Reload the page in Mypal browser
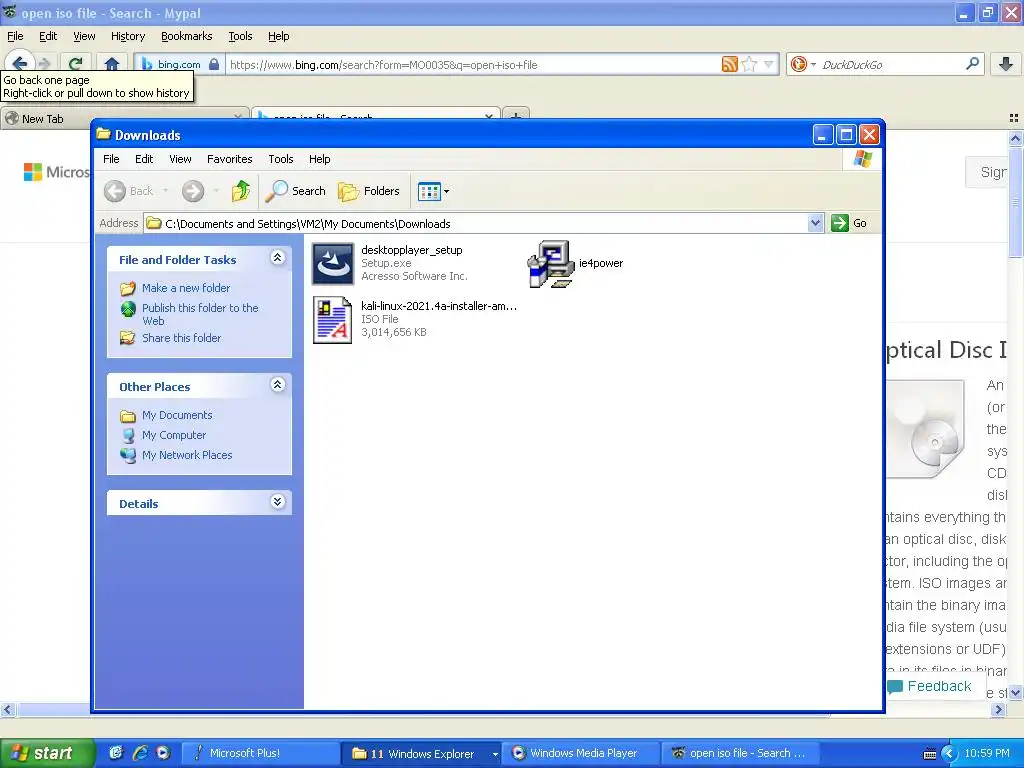 76,63
